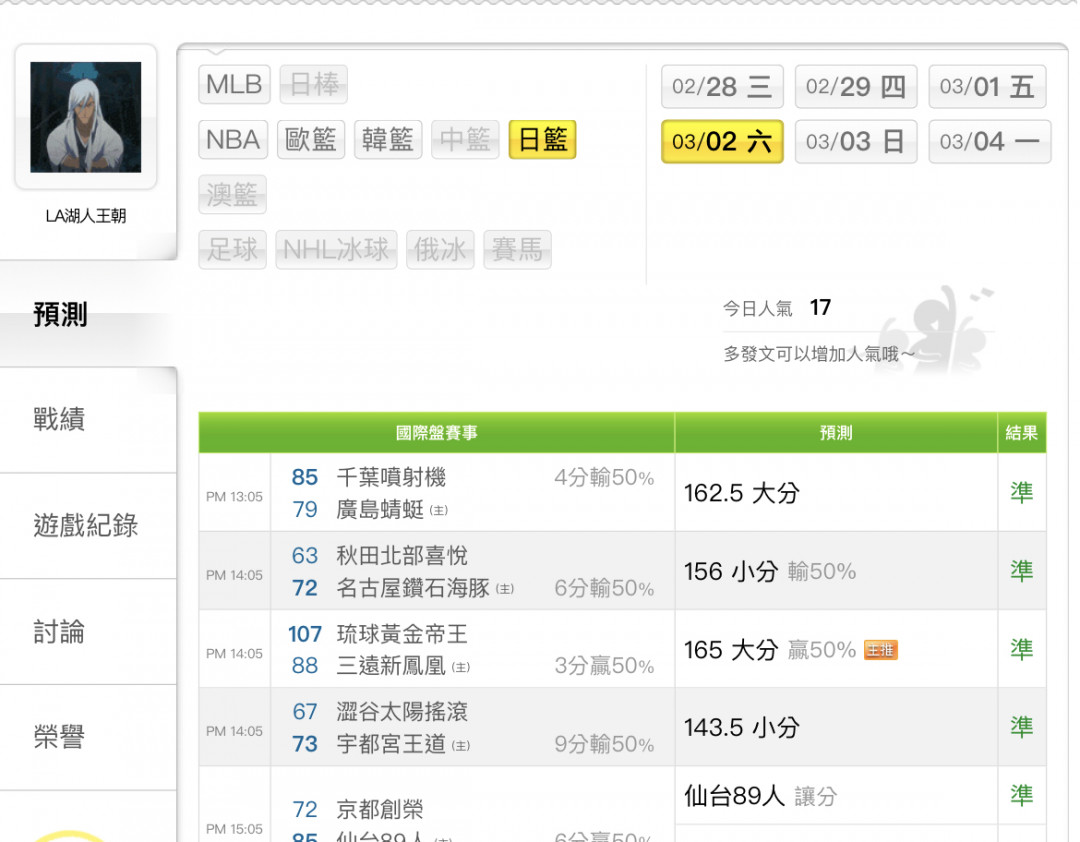The image size is (1080, 842).
Task: Click the 162.5 大分 prediction
Action: tap(742, 493)
